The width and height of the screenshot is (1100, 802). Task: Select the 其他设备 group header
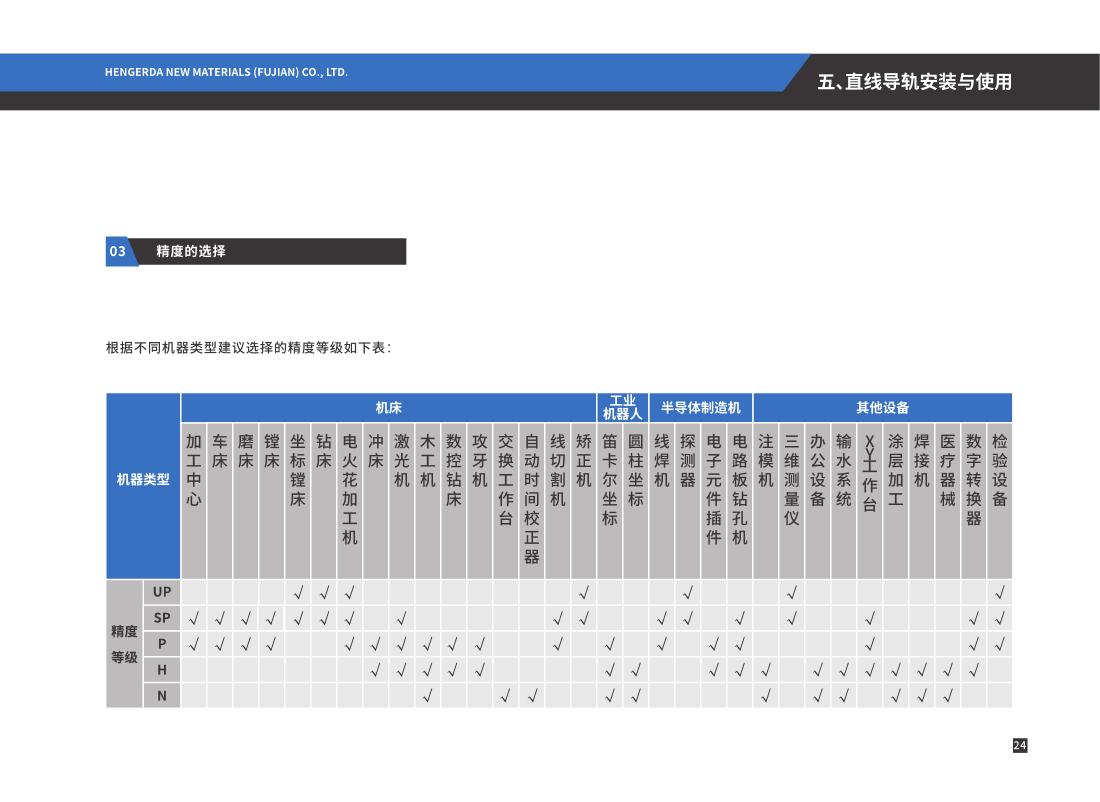point(882,407)
